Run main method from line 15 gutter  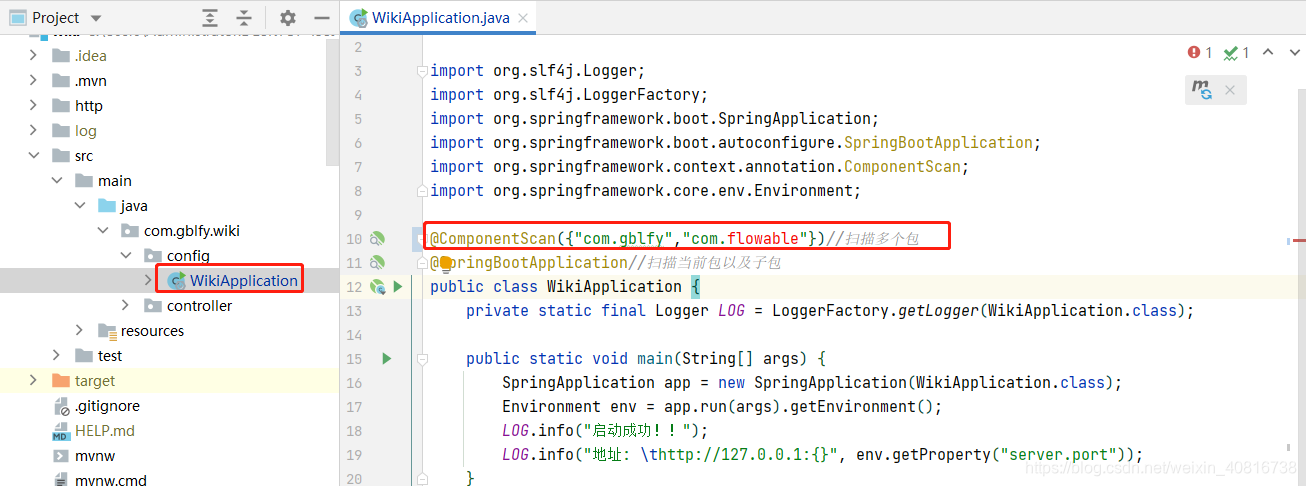[387, 359]
